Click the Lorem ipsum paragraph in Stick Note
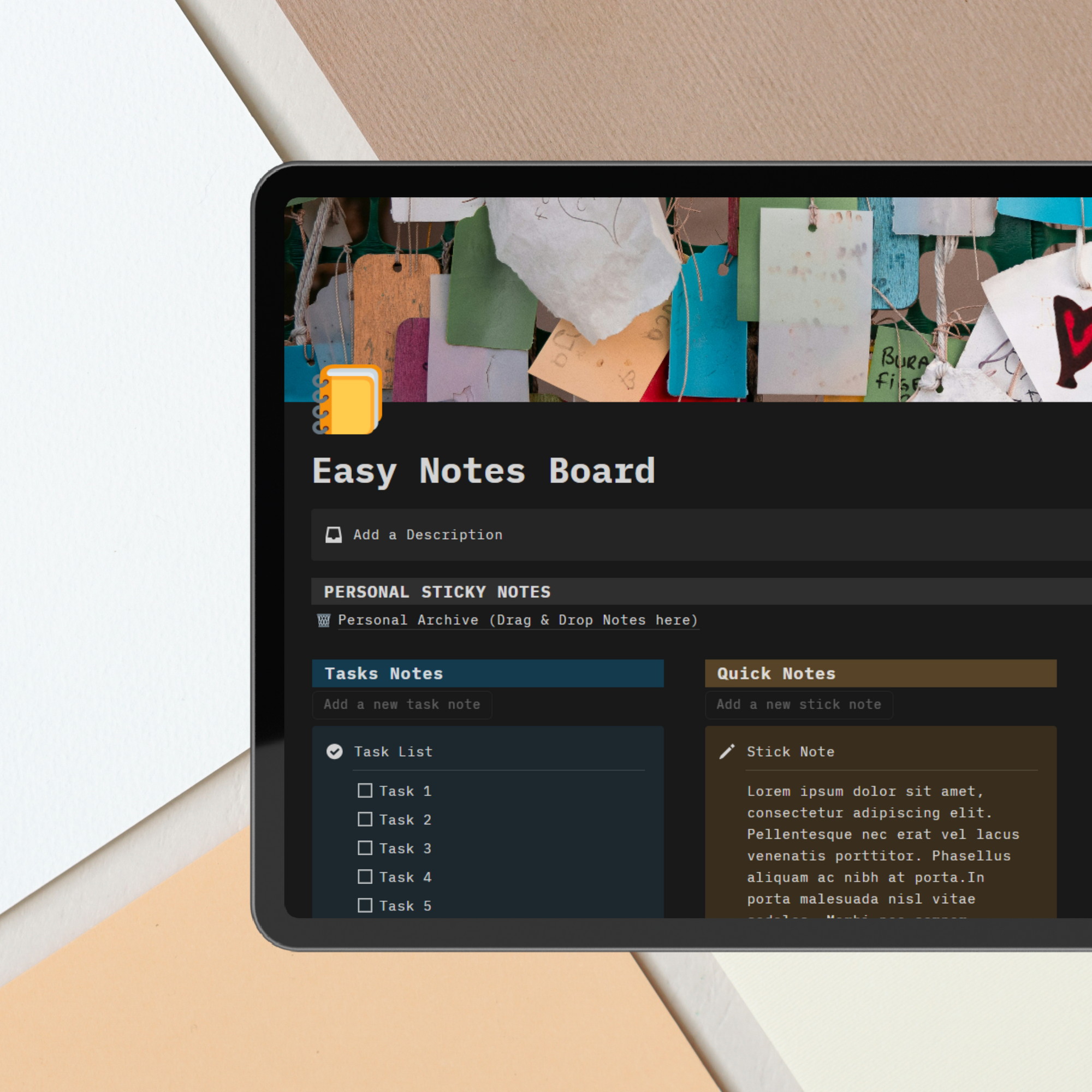The image size is (1092, 1092). point(883,851)
